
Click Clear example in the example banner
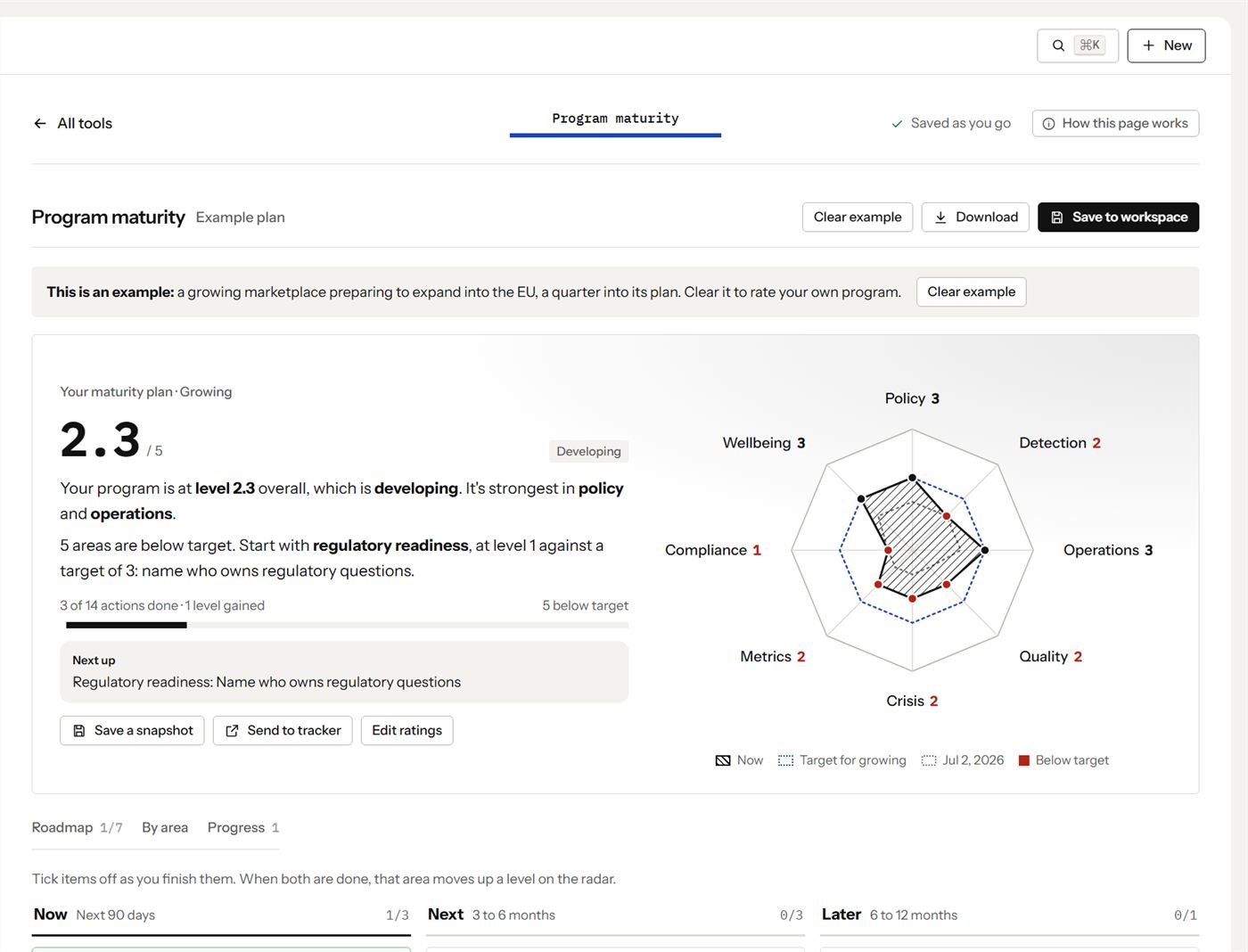coord(971,292)
